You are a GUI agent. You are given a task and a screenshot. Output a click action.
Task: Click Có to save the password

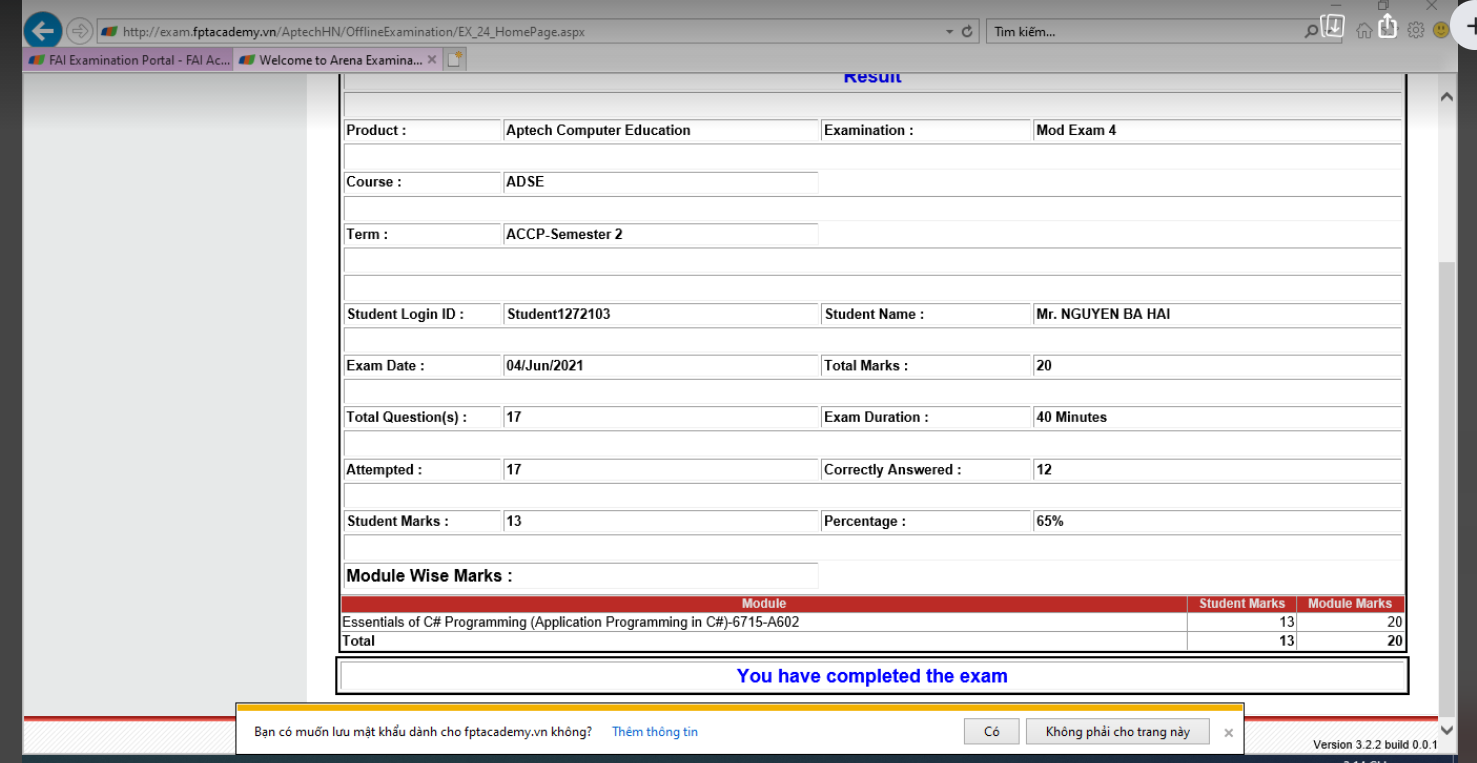click(x=992, y=732)
